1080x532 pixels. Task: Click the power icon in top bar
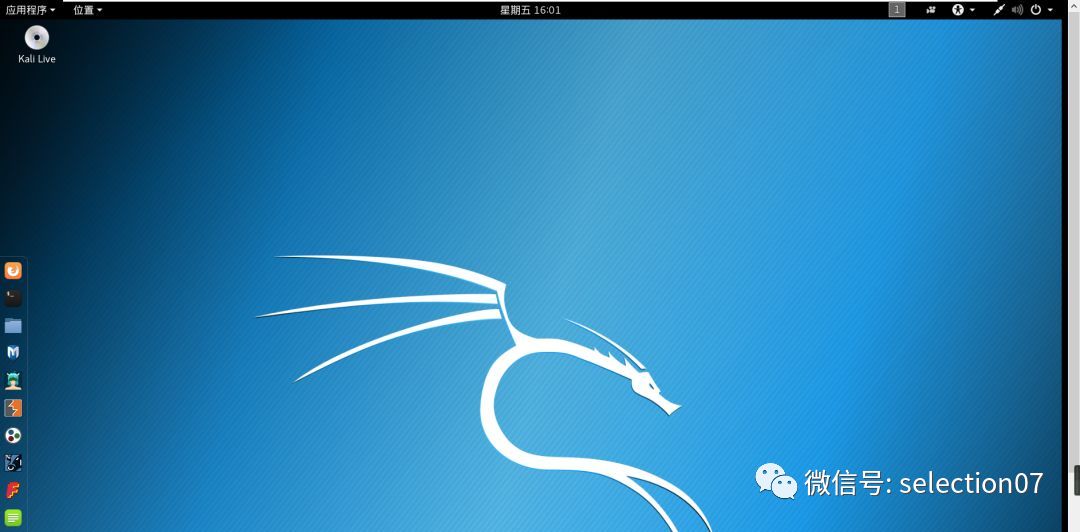click(x=1036, y=10)
